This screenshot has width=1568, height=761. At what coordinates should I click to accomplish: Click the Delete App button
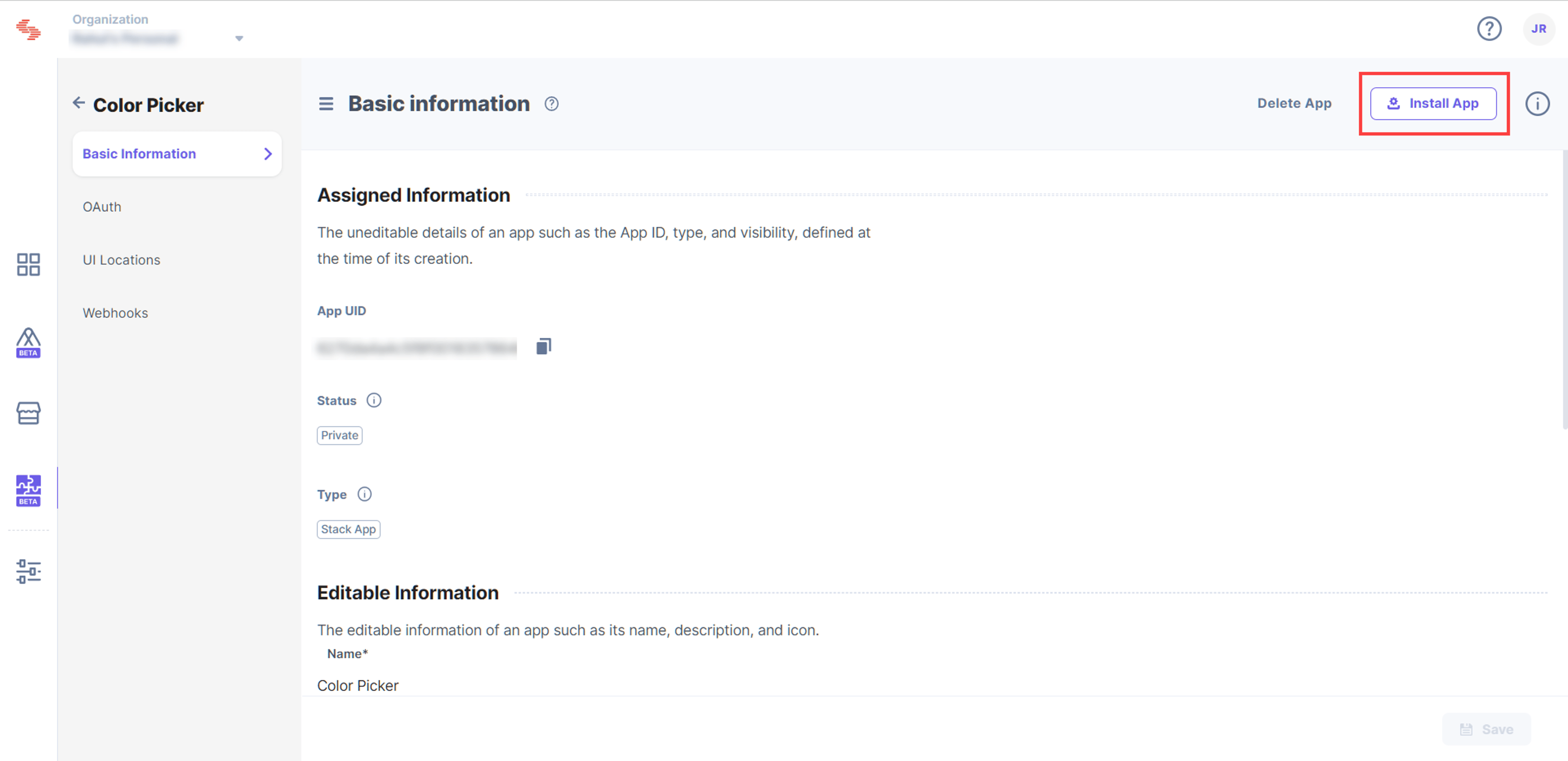1294,104
